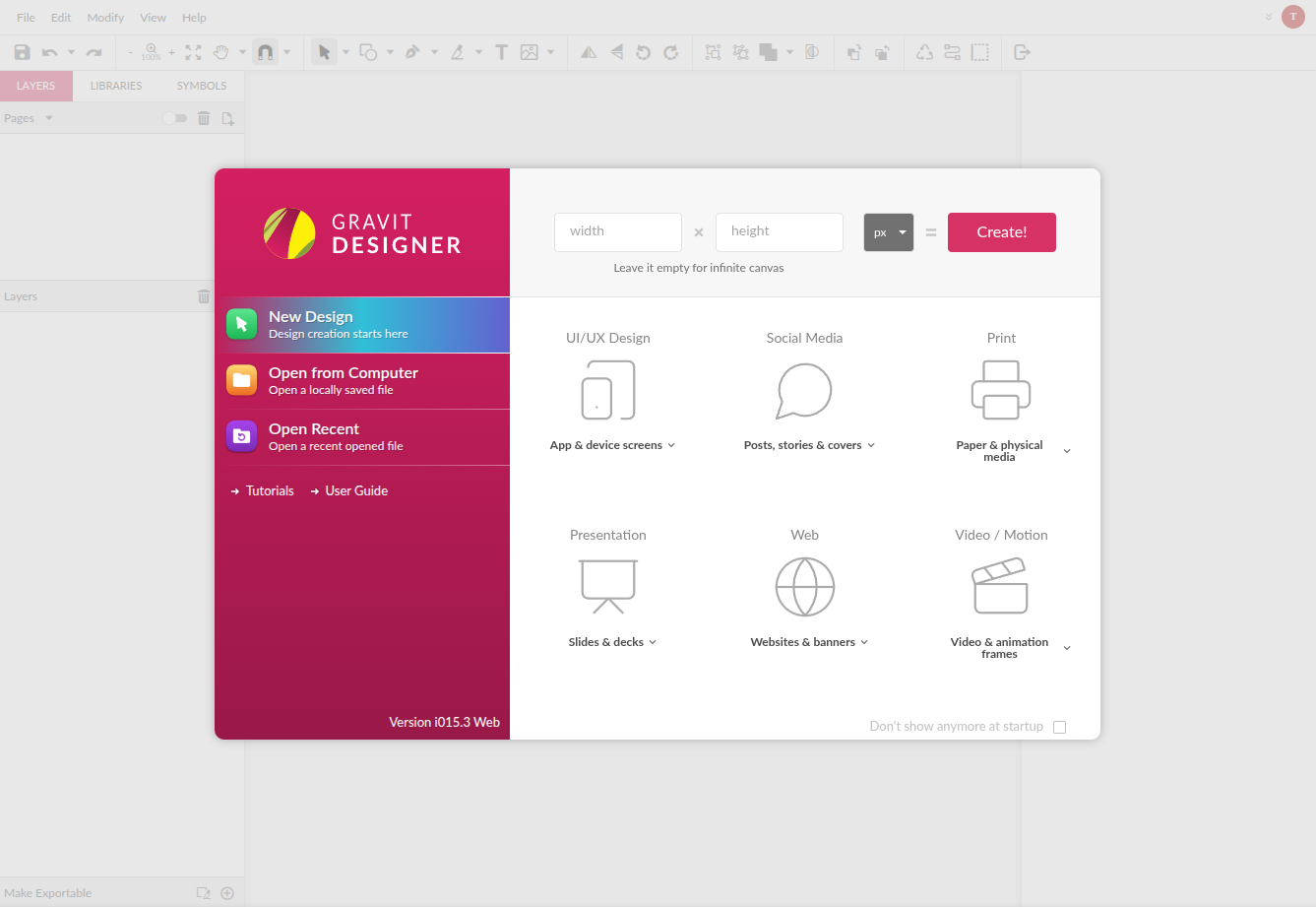Image resolution: width=1316 pixels, height=907 pixels.
Task: Open the Pen tool dropdown arrow
Action: pyautogui.click(x=434, y=52)
